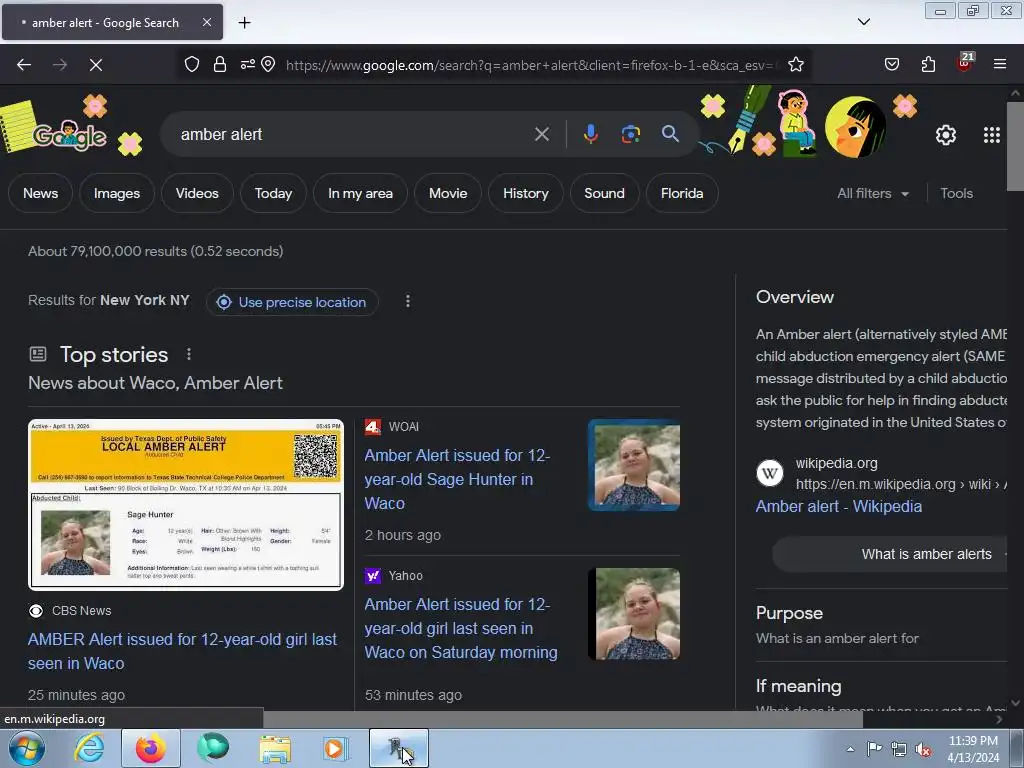
Task: Go back to the previous page
Action: click(24, 65)
